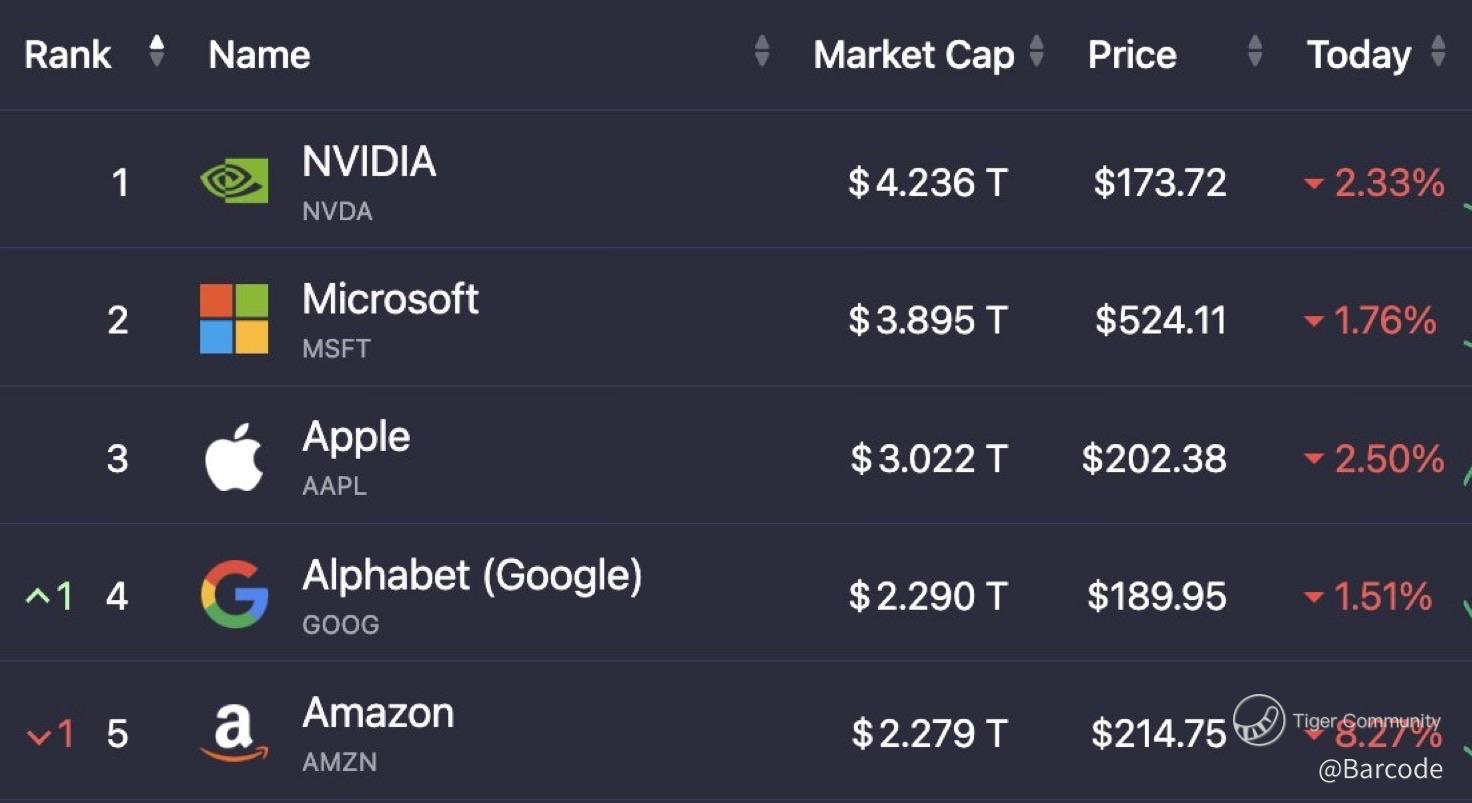Viewport: 1472px width, 803px height.
Task: Open the Microsoft company link
Action: 390,299
